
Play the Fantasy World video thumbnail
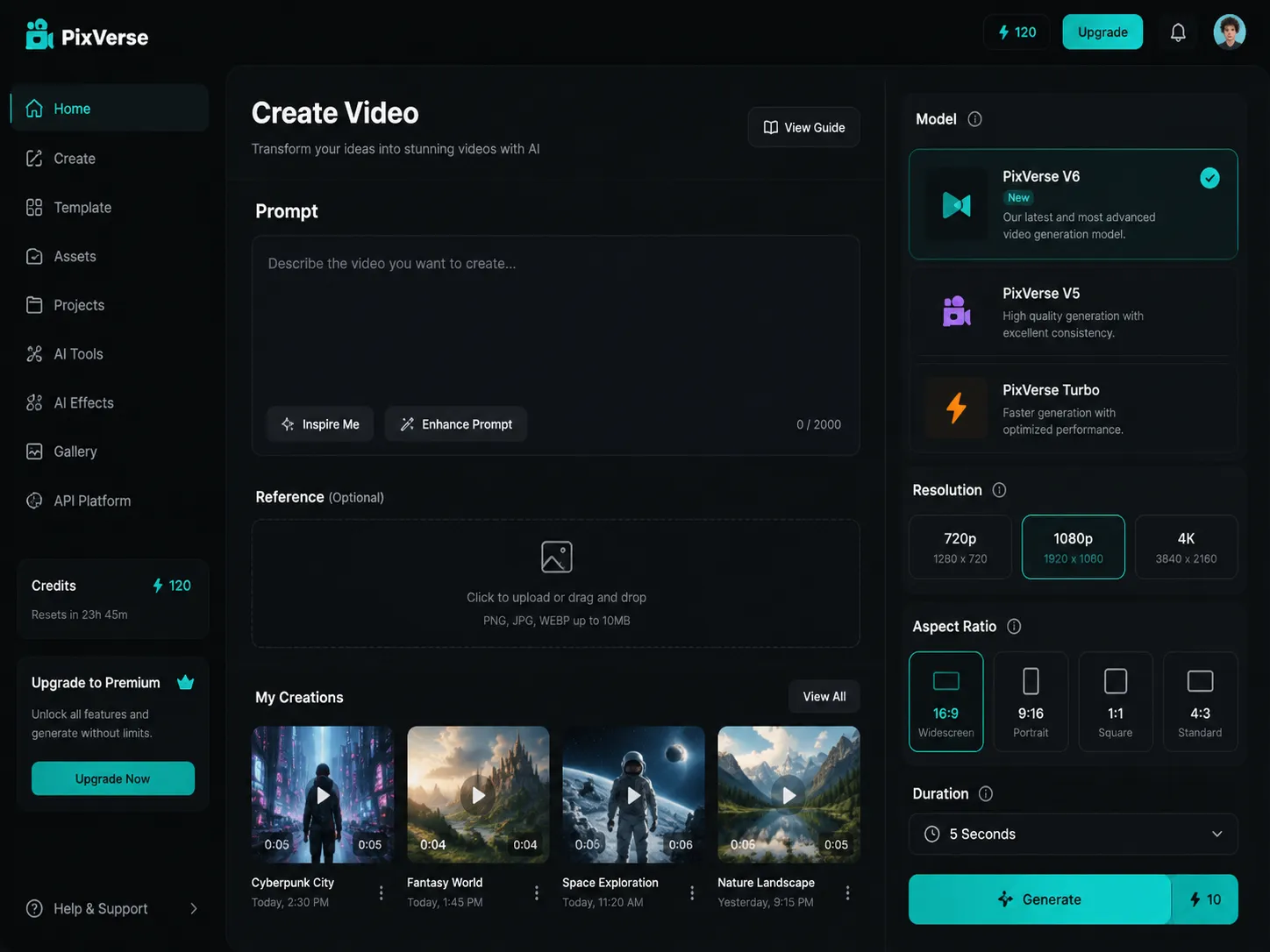[478, 794]
